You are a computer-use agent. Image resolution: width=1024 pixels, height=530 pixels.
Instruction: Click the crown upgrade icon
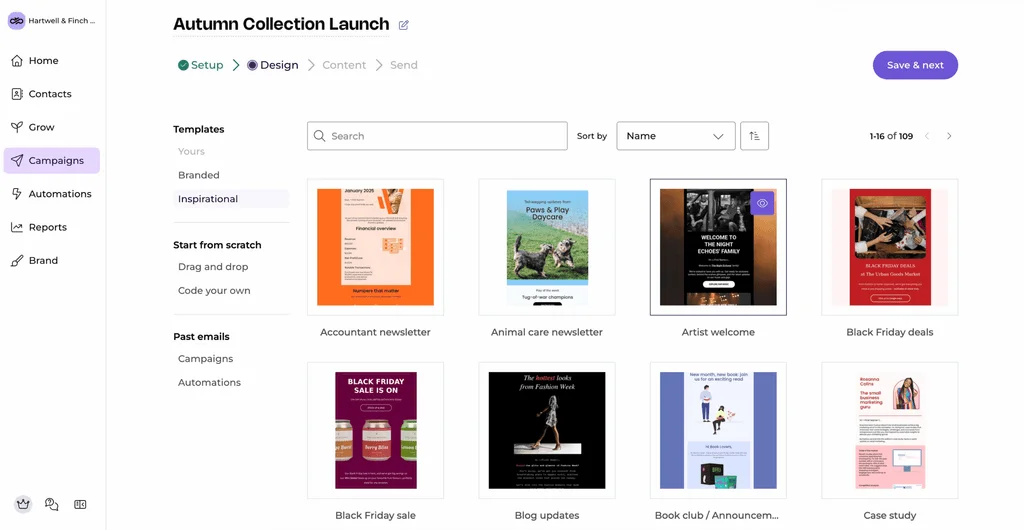(x=23, y=505)
